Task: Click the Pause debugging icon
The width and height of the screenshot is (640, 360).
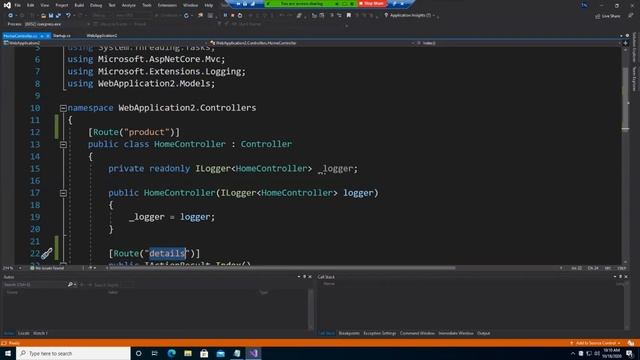Action: coord(225,16)
